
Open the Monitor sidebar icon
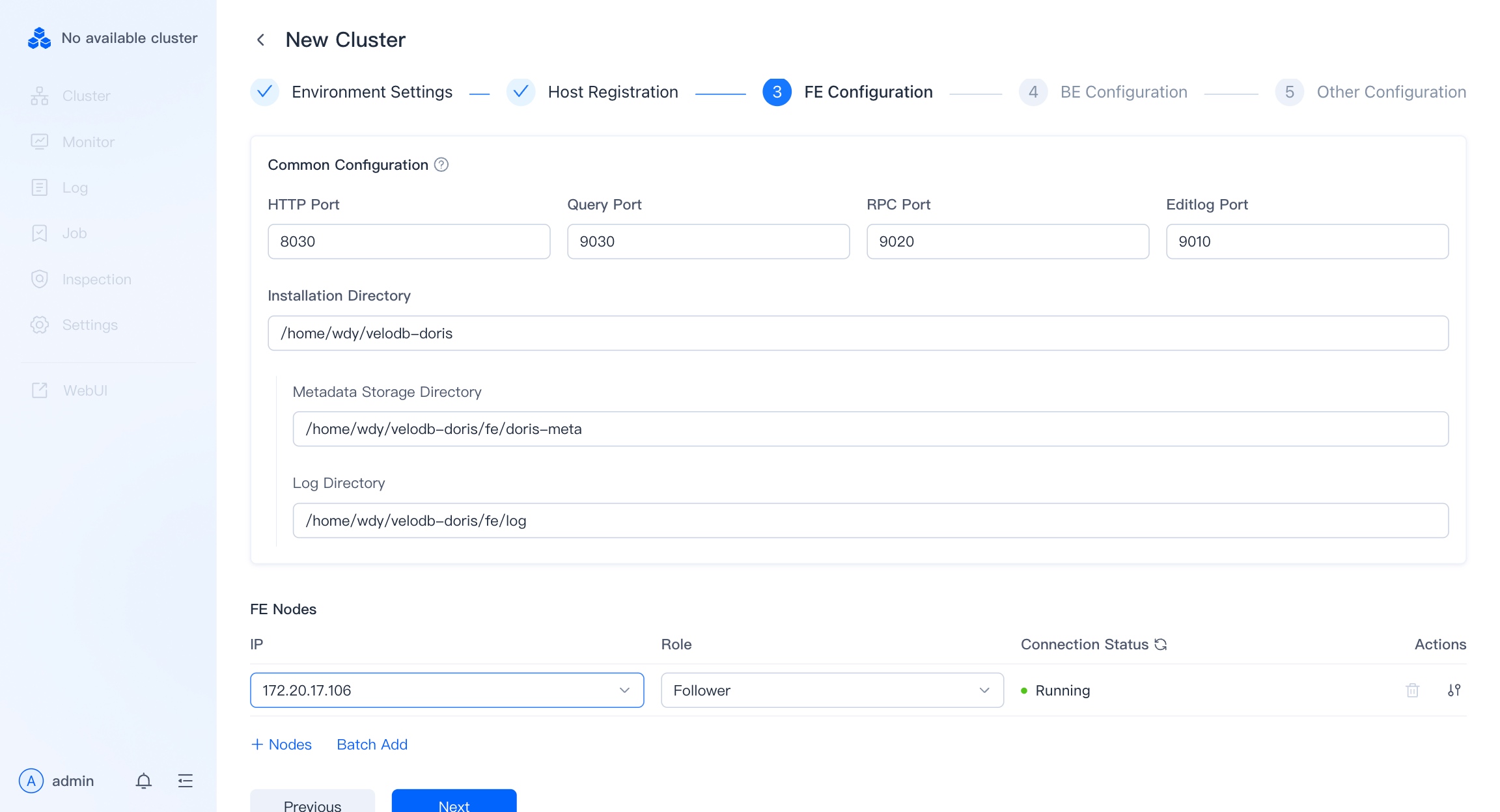[40, 142]
